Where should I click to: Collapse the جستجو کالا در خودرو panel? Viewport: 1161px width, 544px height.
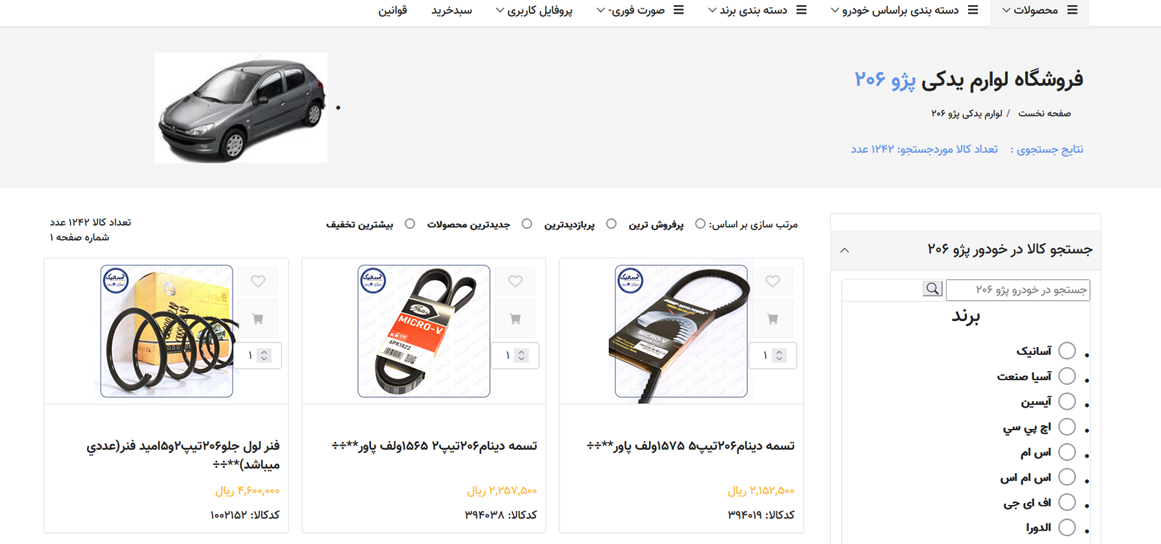(x=844, y=250)
